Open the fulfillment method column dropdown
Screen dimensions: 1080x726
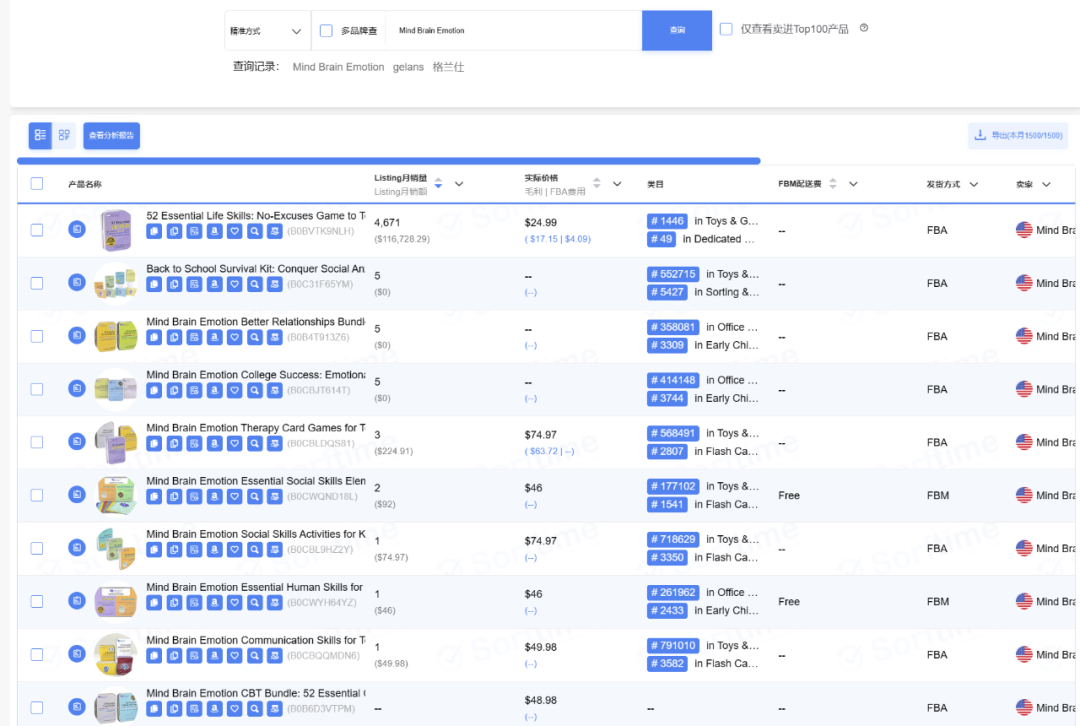click(973, 185)
